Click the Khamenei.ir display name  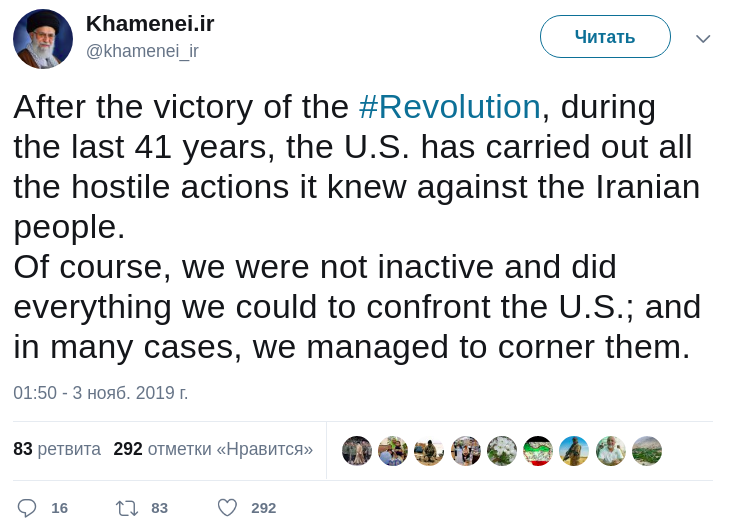[x=150, y=24]
